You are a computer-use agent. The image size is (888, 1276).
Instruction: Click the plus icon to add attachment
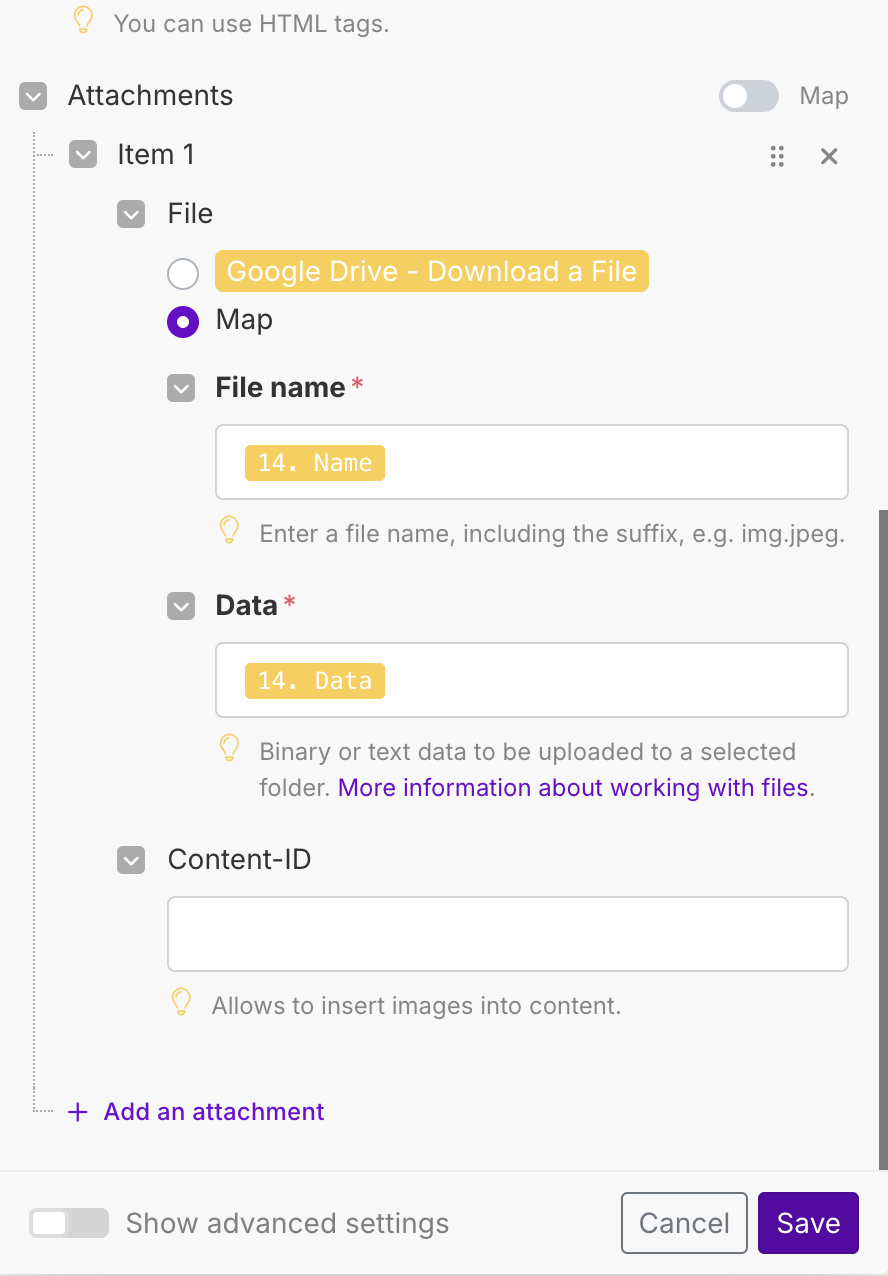click(78, 1112)
